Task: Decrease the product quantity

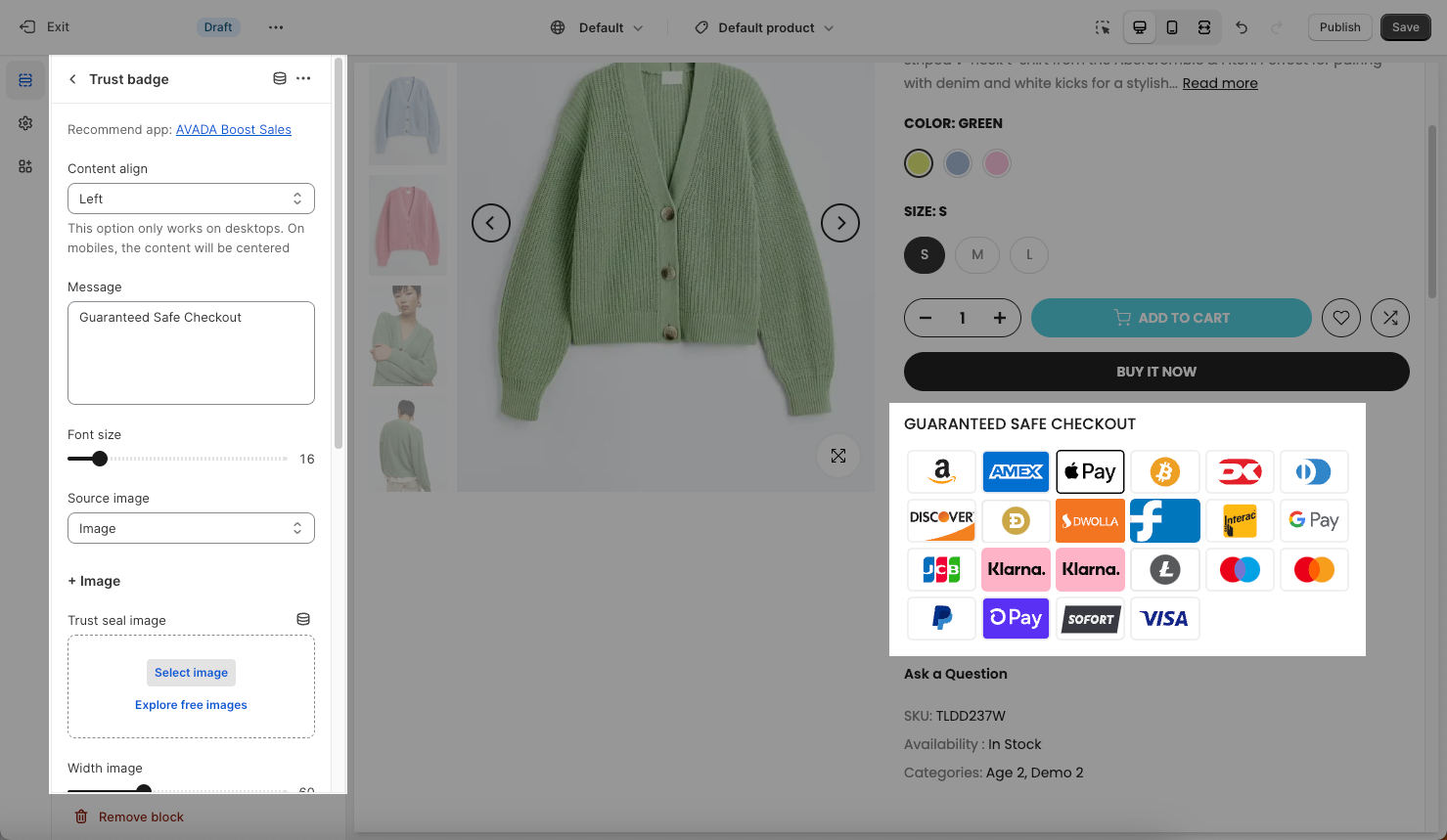Action: 926,318
